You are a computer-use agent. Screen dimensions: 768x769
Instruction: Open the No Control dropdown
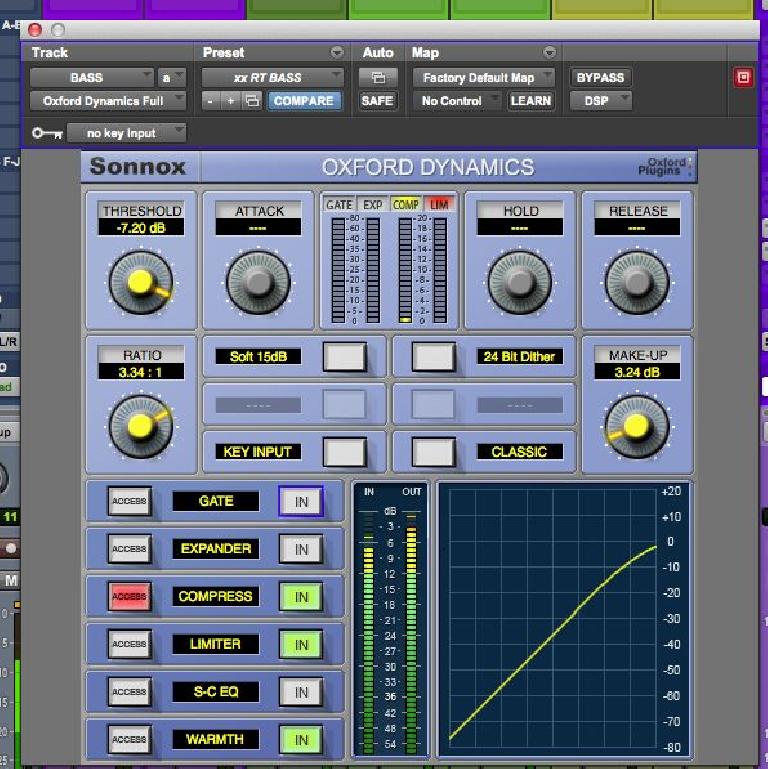[x=458, y=101]
